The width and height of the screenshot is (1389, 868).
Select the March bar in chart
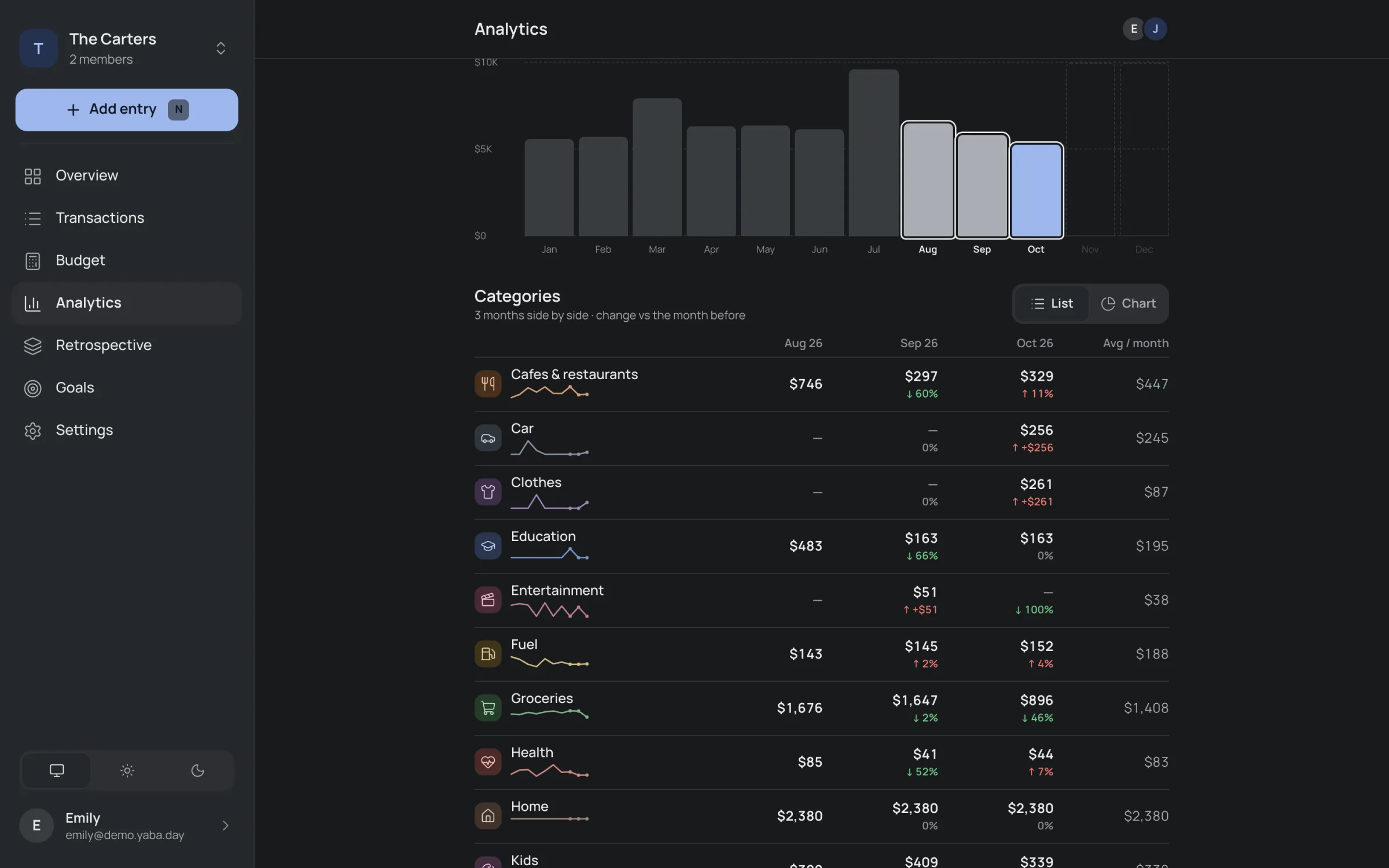pyautogui.click(x=657, y=167)
